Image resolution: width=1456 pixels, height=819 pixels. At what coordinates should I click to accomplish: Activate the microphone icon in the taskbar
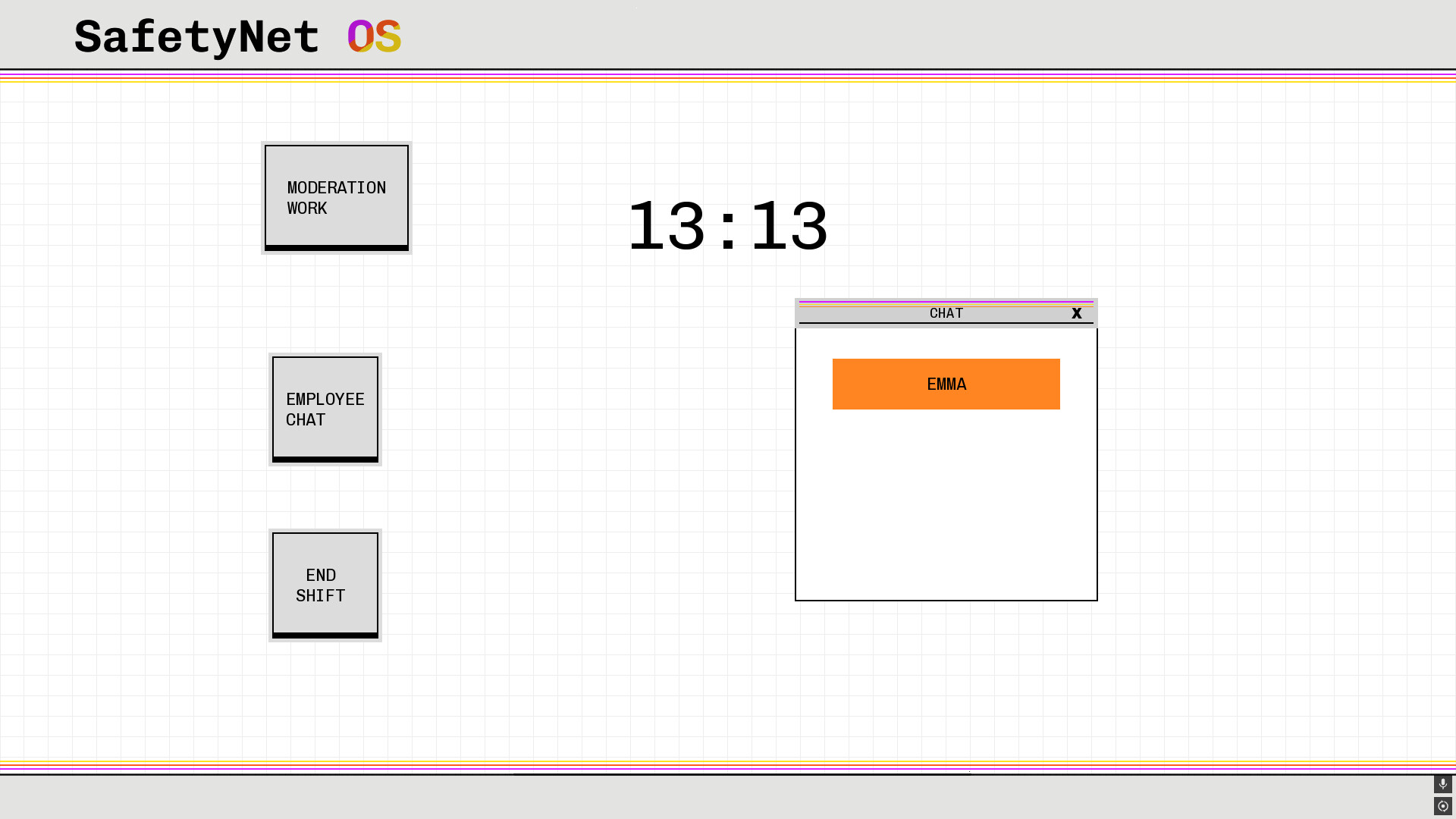(1442, 783)
